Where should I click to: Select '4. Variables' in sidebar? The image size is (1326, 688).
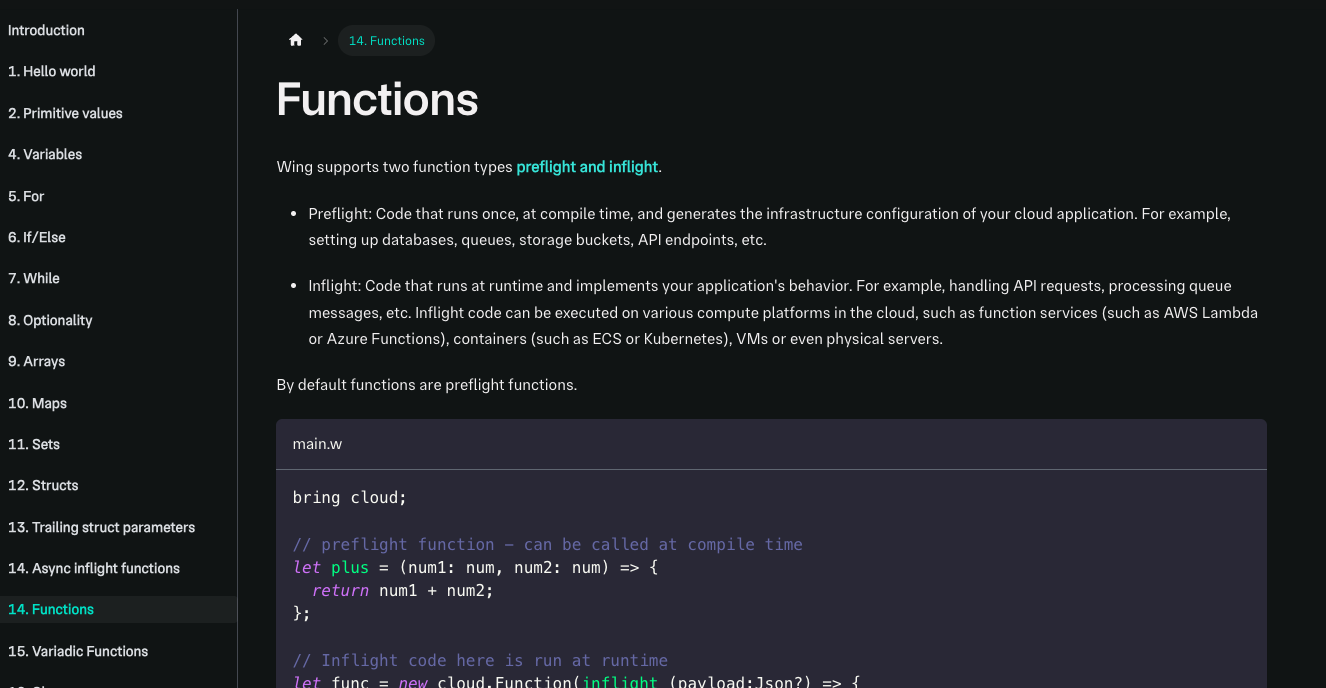[45, 155]
